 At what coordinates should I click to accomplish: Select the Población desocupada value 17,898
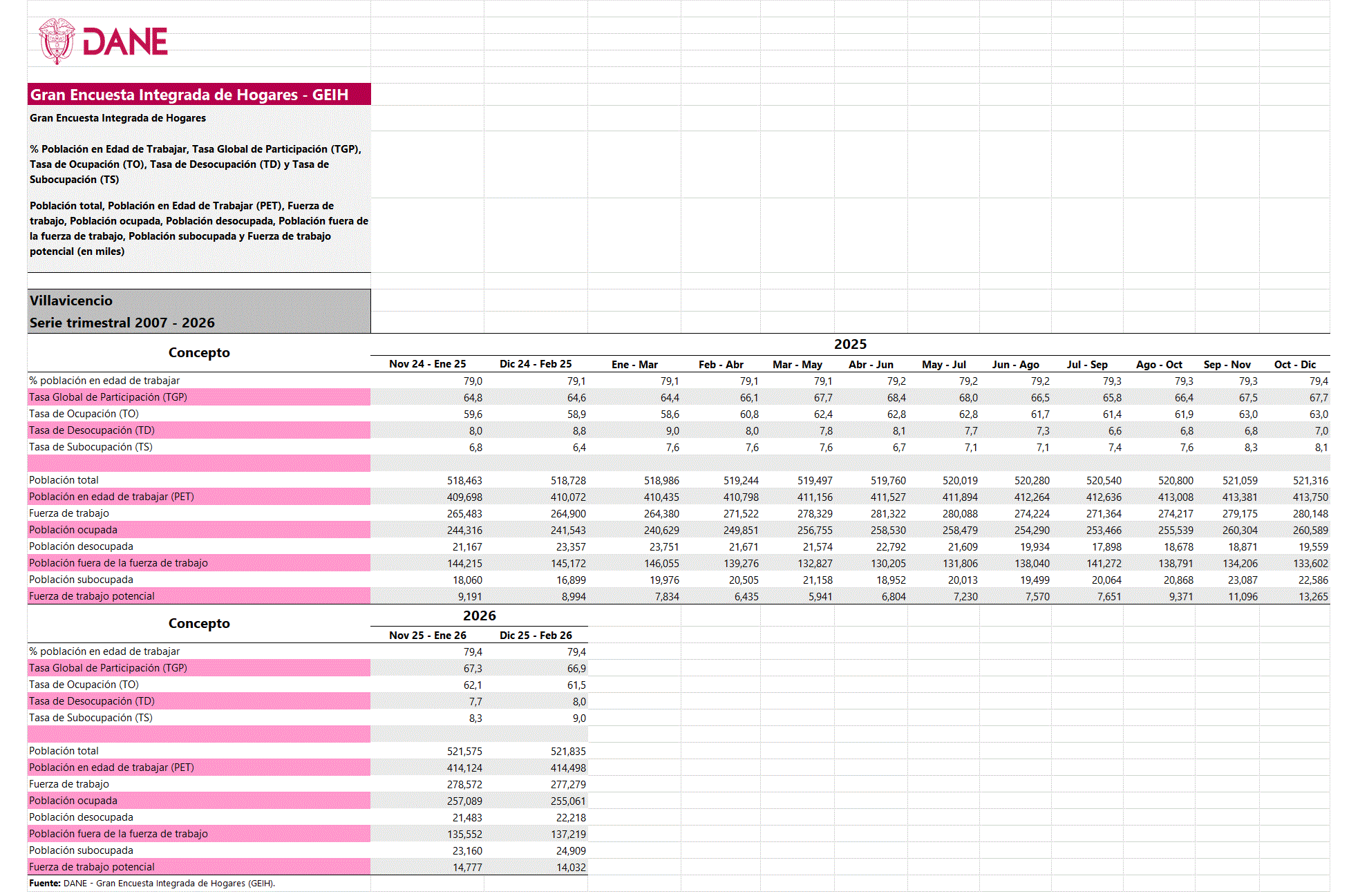(x=1106, y=546)
